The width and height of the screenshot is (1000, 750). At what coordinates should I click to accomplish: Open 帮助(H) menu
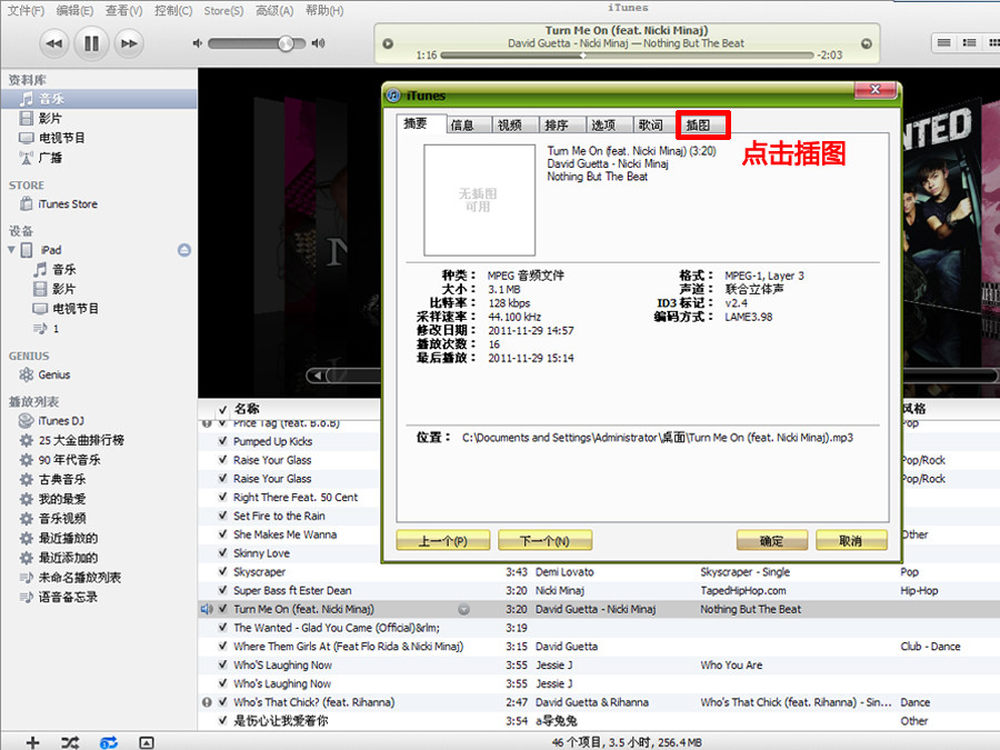point(324,10)
